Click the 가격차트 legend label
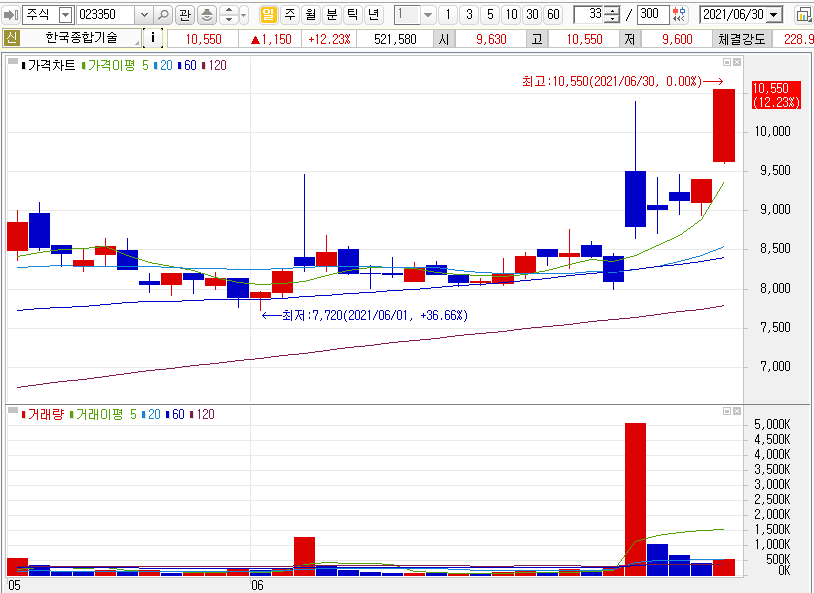Screen dimensions: 814x593 [51, 65]
